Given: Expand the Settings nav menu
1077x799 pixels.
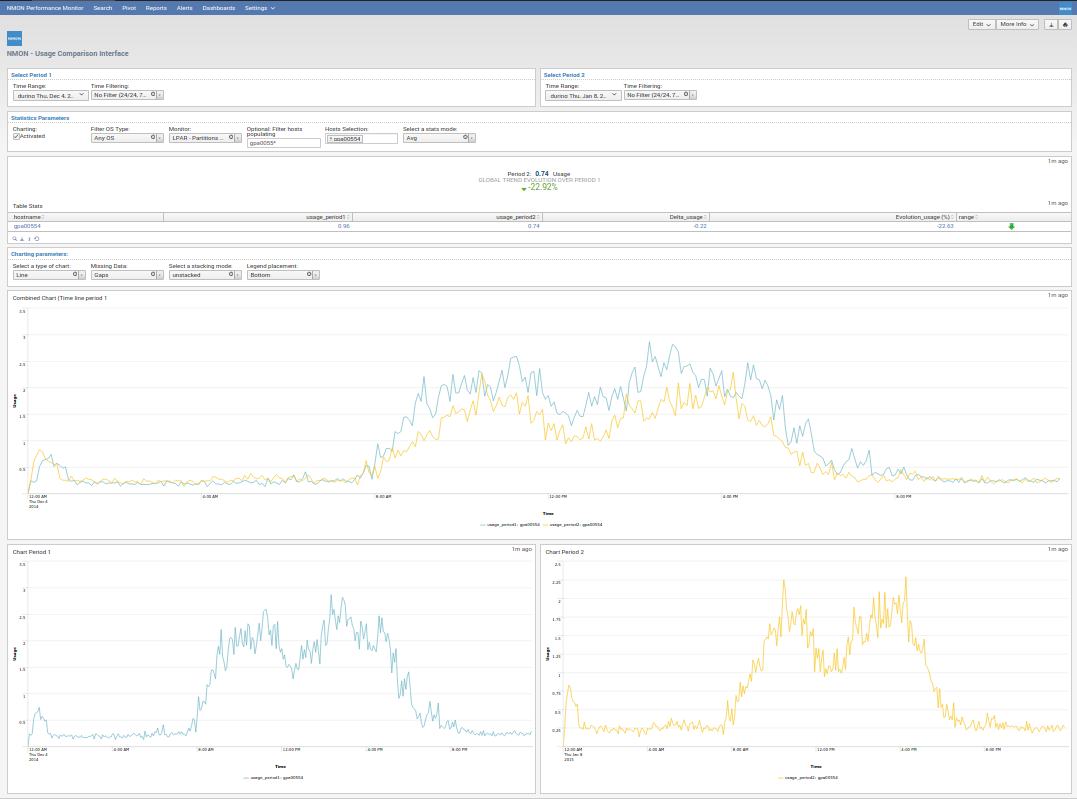Looking at the screenshot, I should click(x=260, y=8).
